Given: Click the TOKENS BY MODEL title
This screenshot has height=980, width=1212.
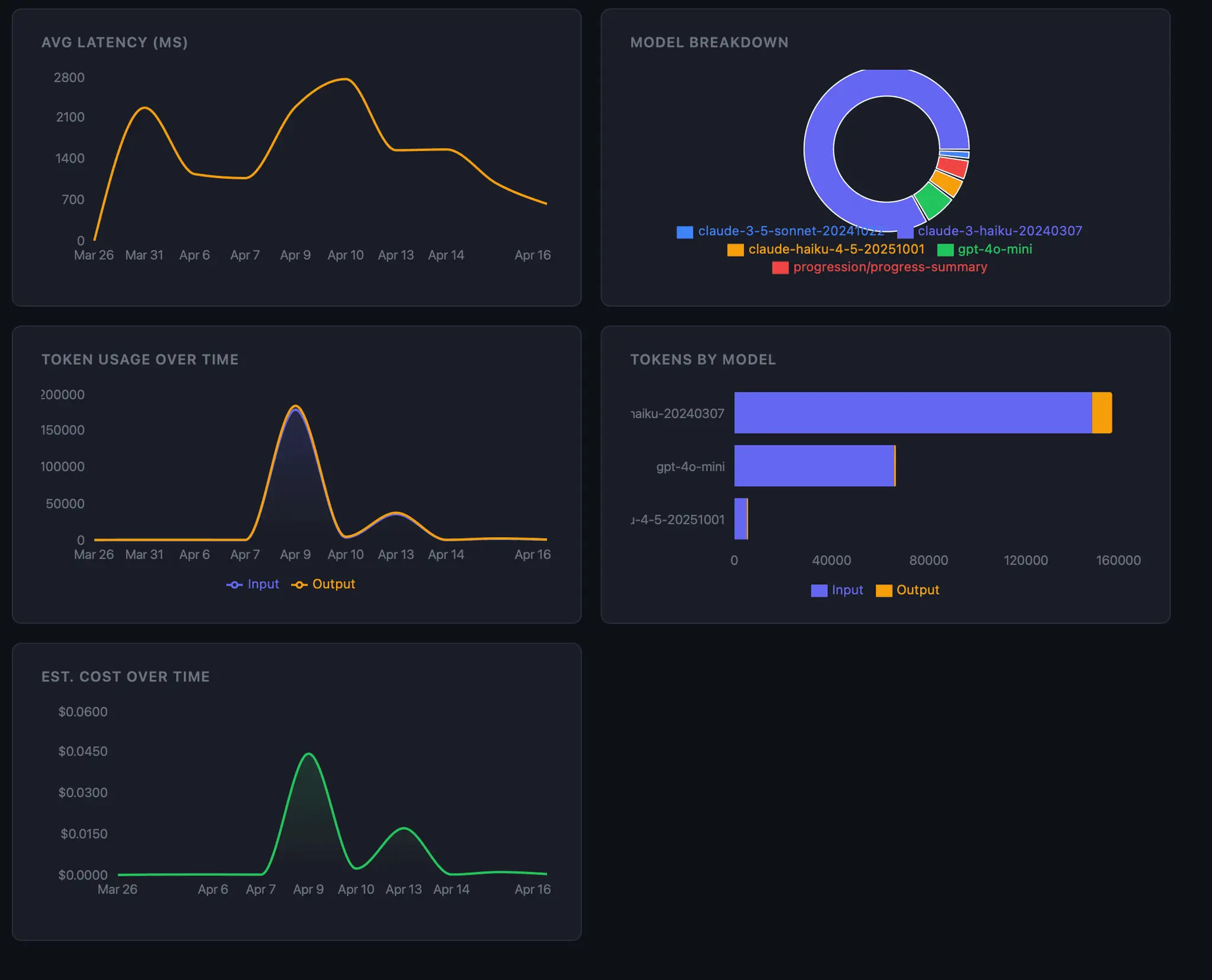Looking at the screenshot, I should coord(703,360).
